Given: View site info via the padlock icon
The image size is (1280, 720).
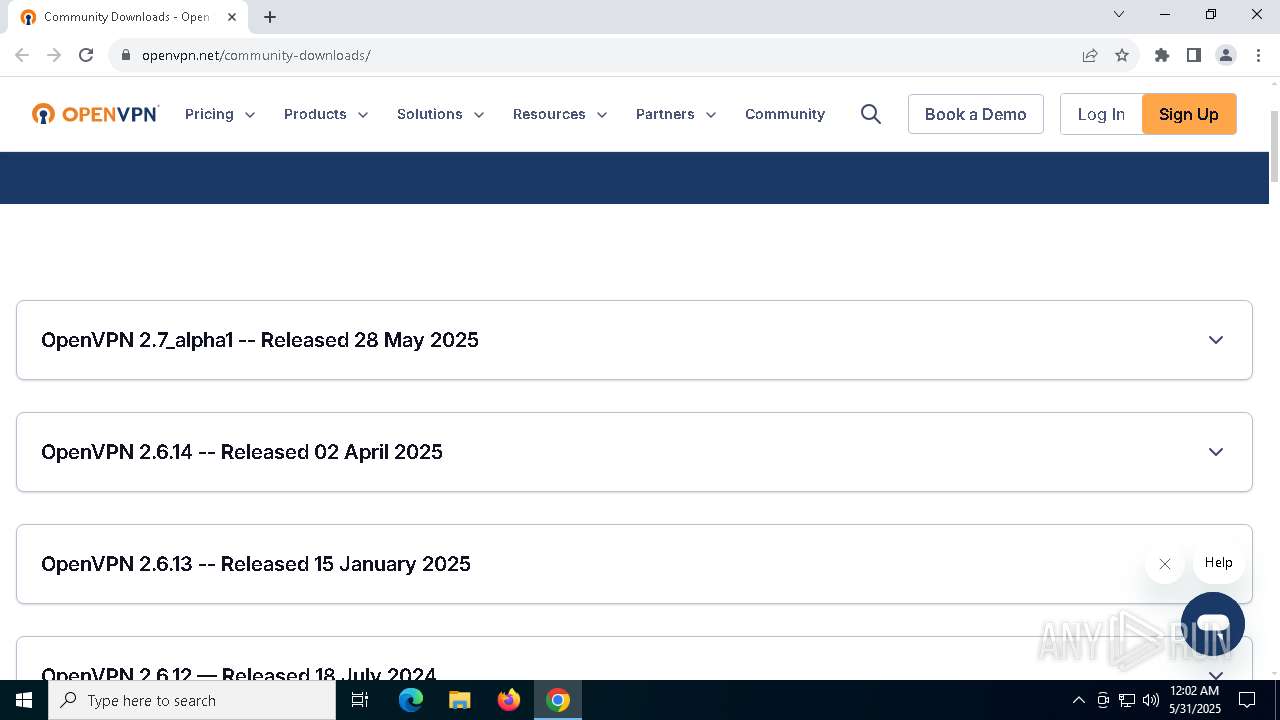Looking at the screenshot, I should (126, 55).
